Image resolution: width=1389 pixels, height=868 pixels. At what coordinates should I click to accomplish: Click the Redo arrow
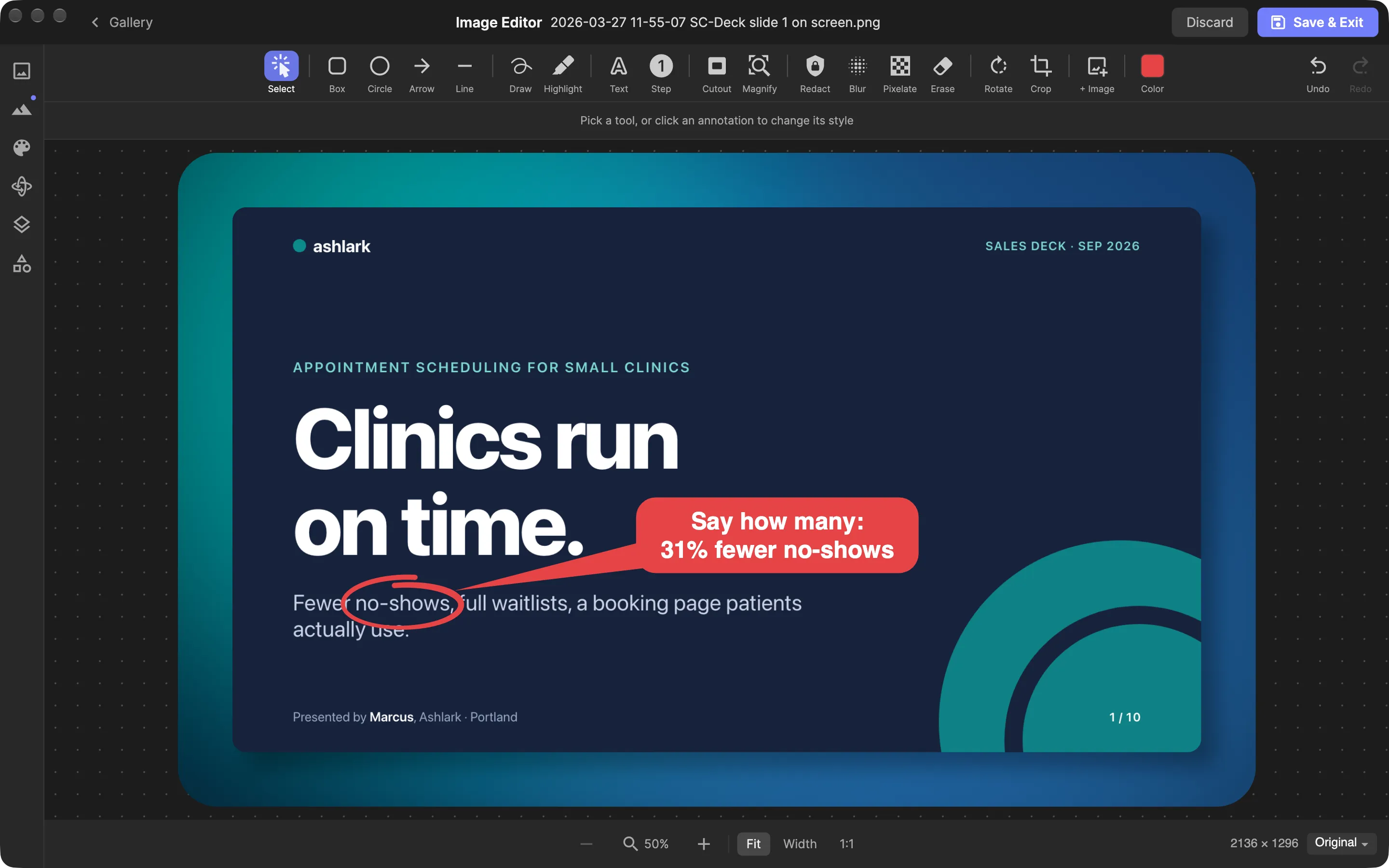pyautogui.click(x=1360, y=73)
